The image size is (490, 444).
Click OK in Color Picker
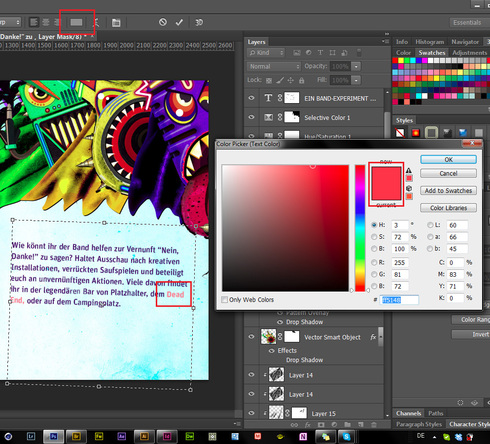448,160
